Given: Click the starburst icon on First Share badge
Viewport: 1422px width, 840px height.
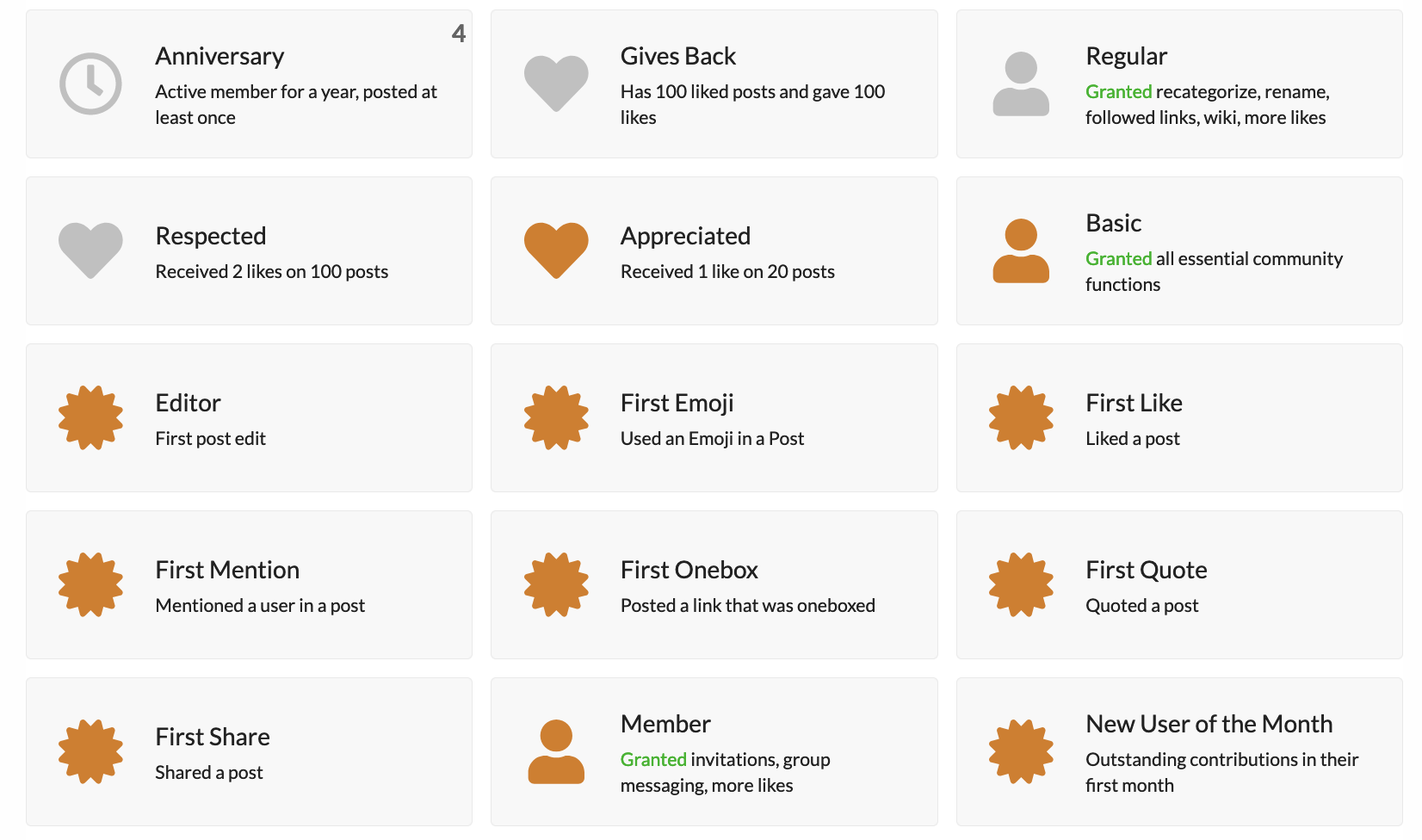Looking at the screenshot, I should pyautogui.click(x=90, y=751).
